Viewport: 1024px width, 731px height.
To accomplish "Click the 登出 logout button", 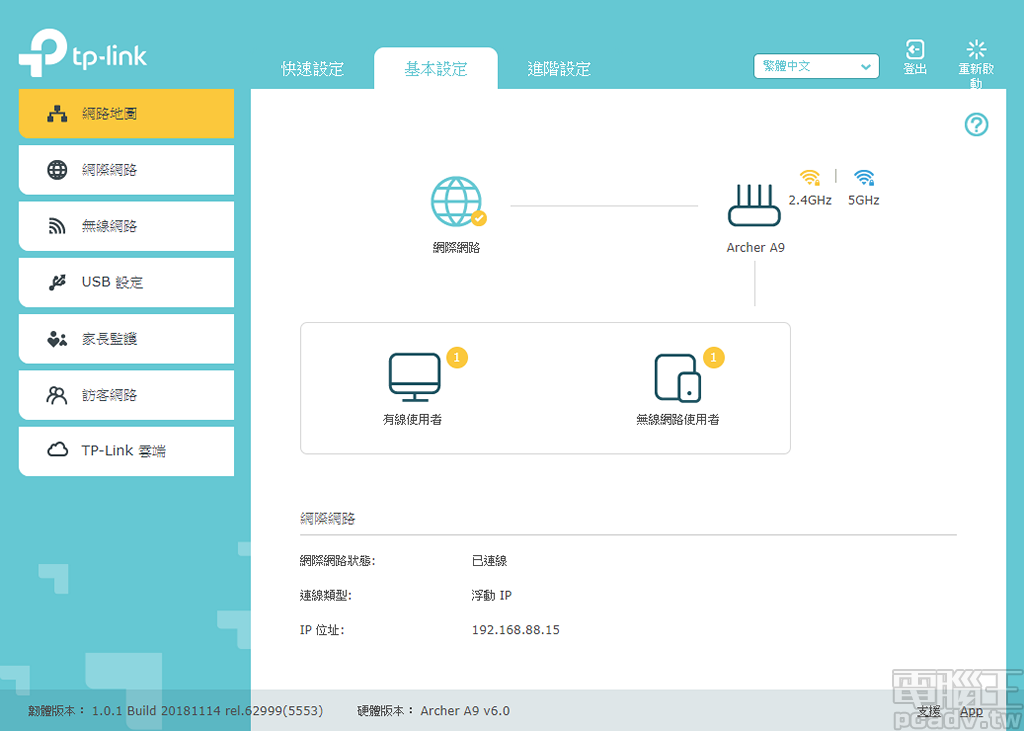I will [914, 52].
